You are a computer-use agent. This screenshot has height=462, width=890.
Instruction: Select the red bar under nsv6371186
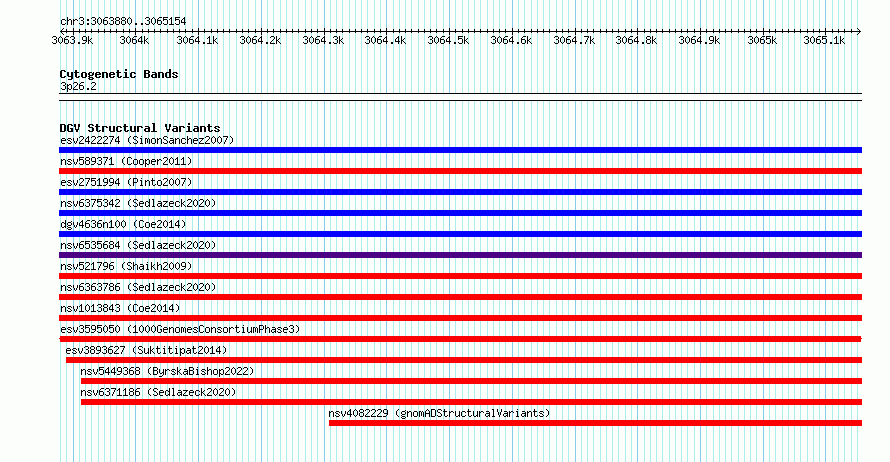pyautogui.click(x=471, y=402)
